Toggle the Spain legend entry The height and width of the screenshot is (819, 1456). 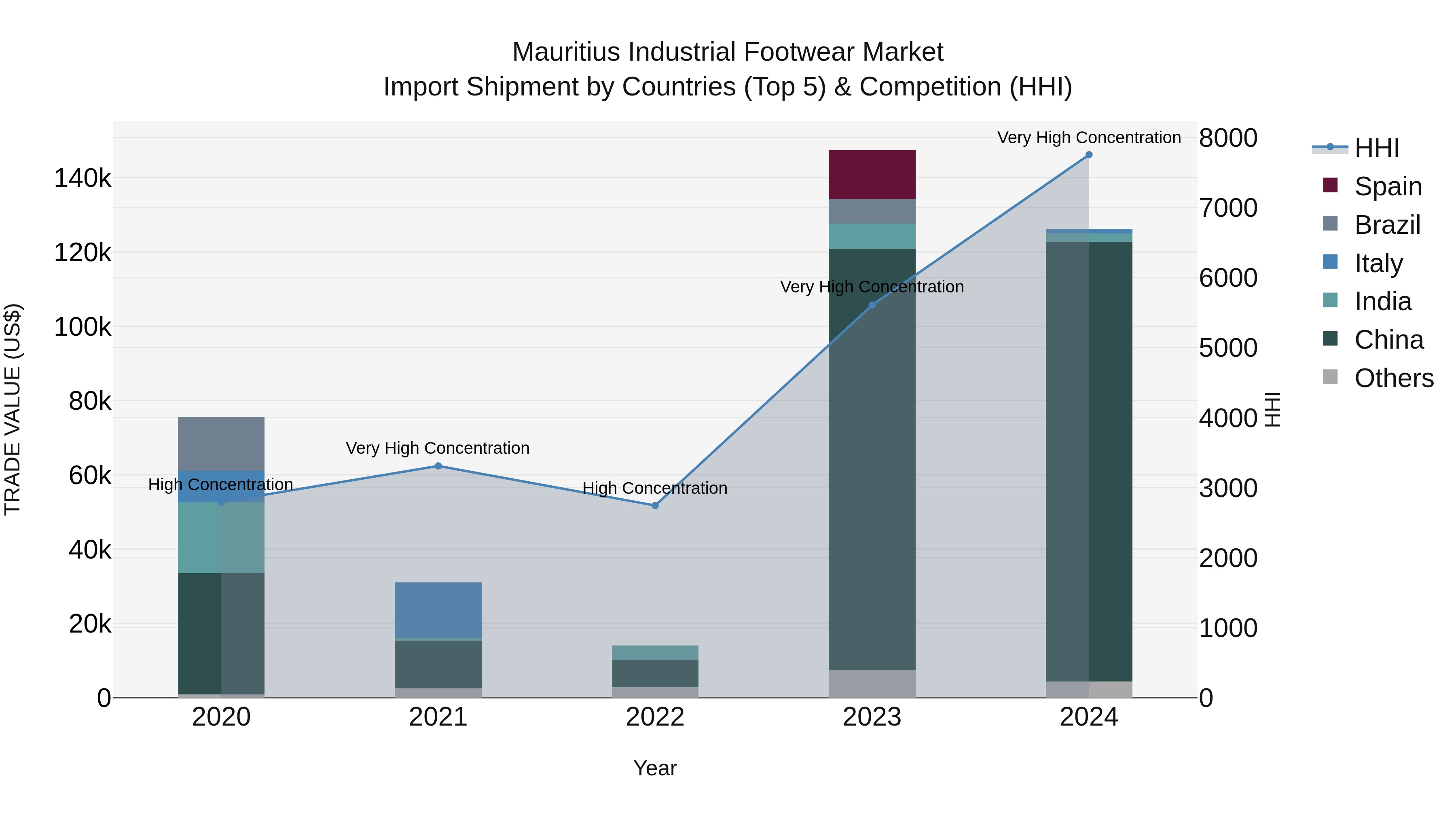[x=1372, y=186]
